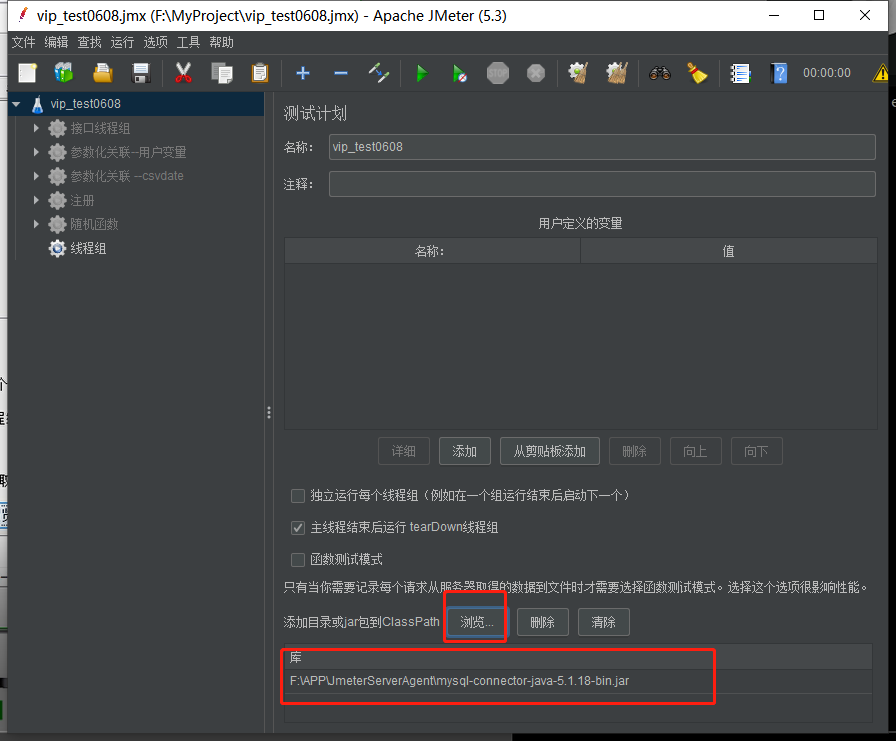Open the Templates icon
The height and width of the screenshot is (741, 896).
click(x=64, y=73)
